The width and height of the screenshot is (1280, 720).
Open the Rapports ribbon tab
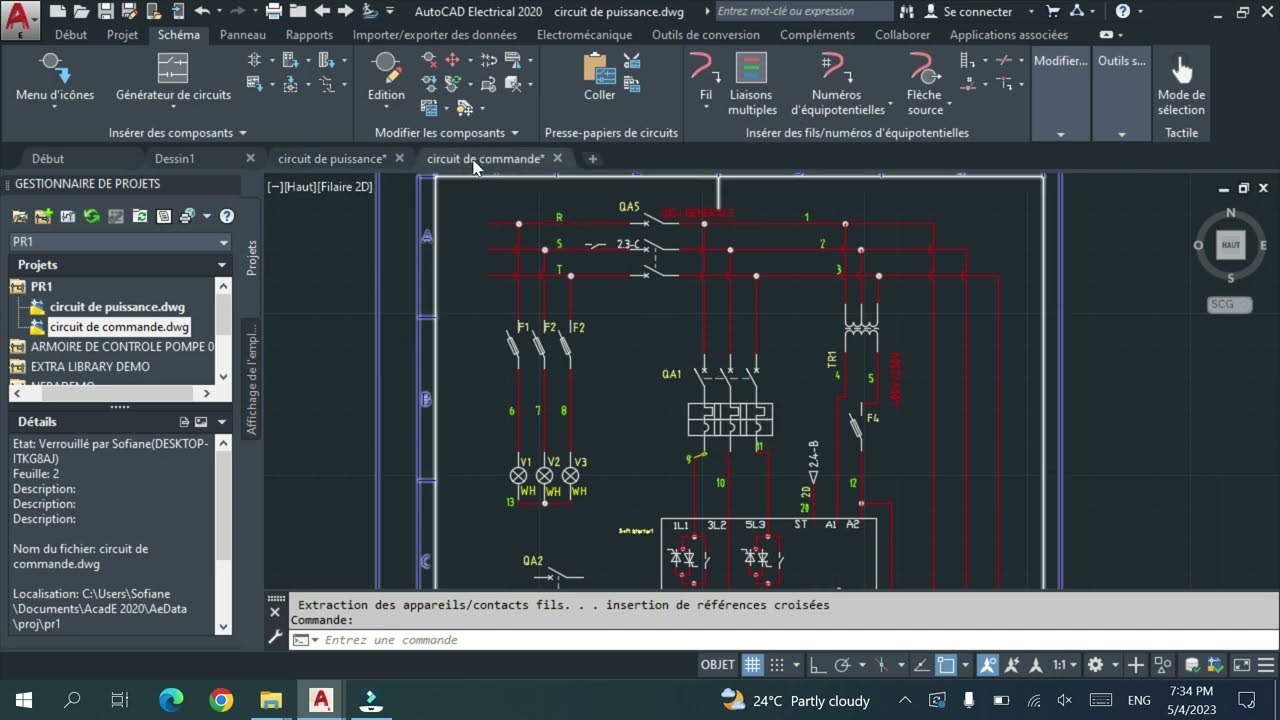click(x=309, y=35)
